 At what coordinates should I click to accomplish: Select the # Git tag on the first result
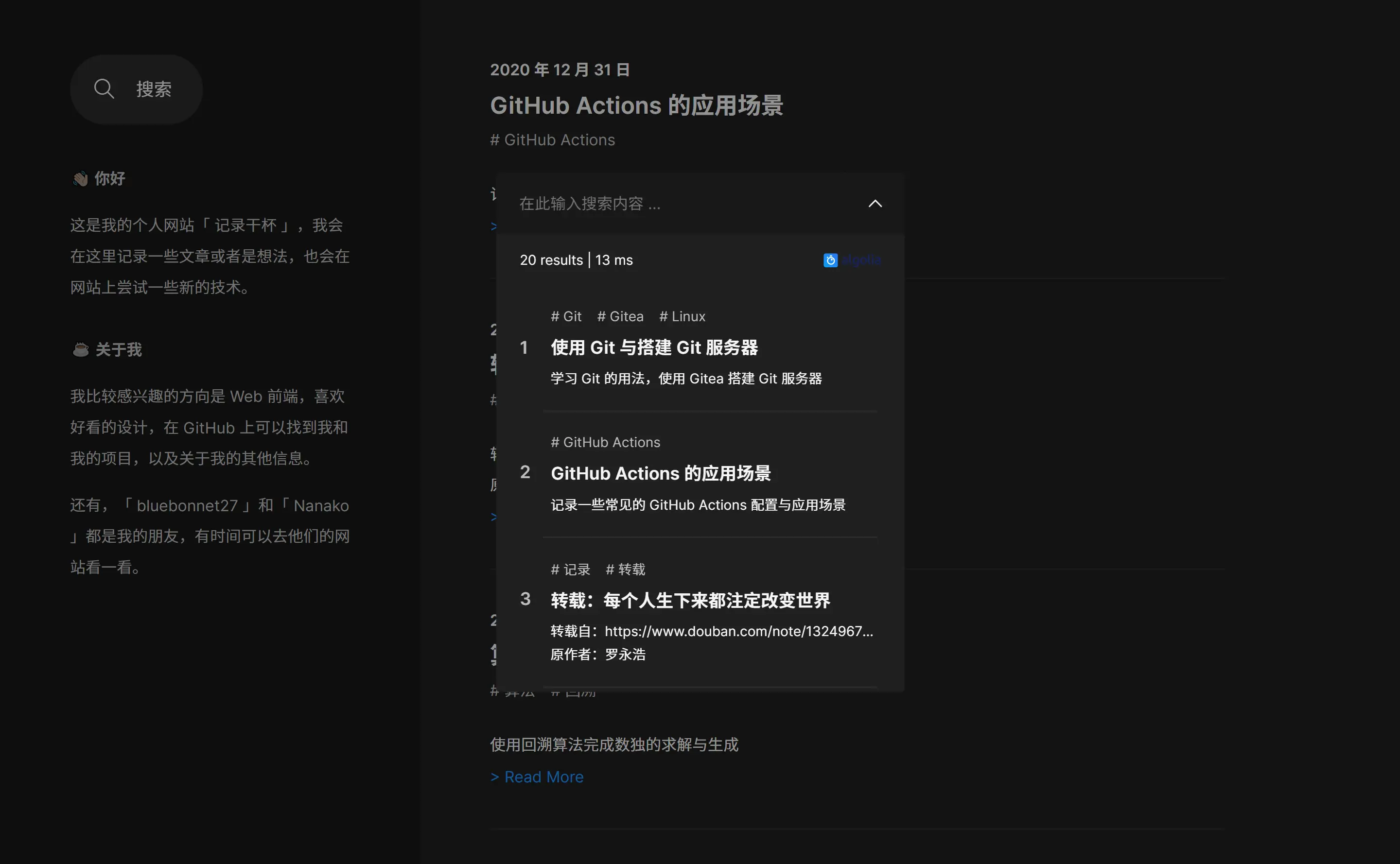point(565,316)
